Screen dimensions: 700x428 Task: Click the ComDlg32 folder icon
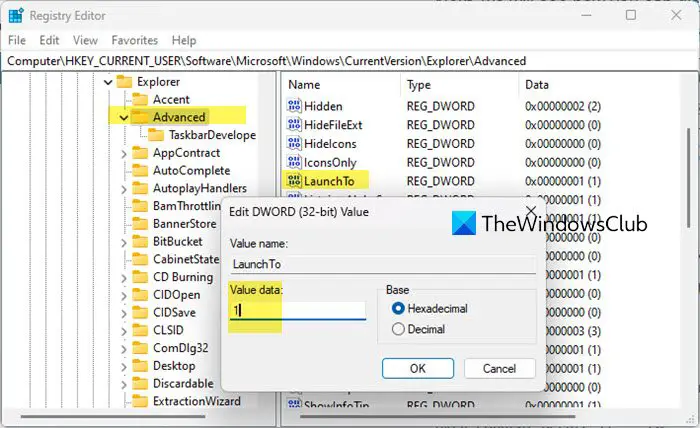click(140, 348)
